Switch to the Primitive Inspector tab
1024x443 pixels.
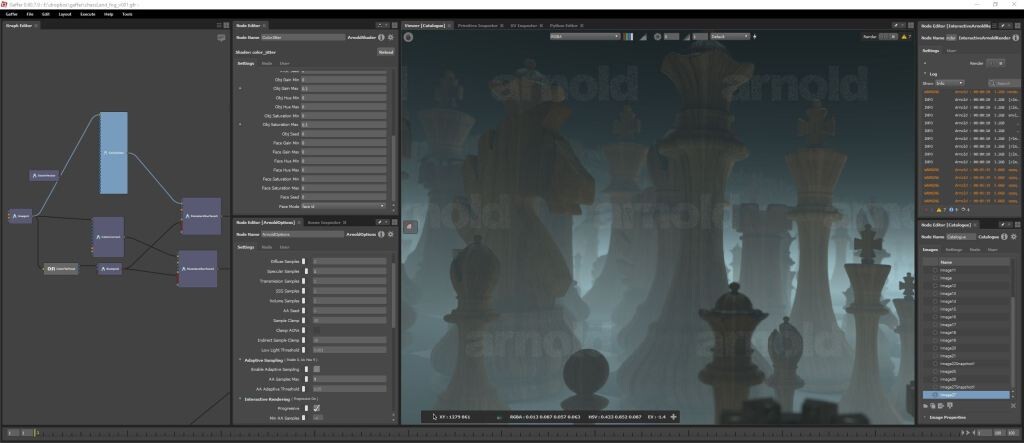[477, 25]
